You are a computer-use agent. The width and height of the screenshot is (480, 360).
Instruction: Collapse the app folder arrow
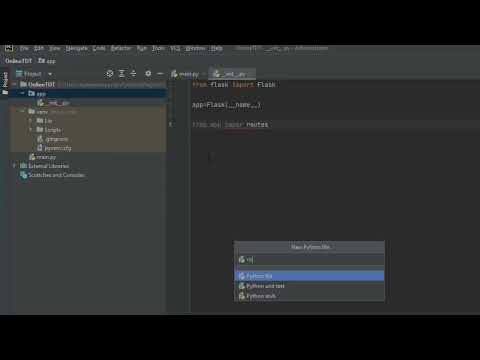point(23,94)
